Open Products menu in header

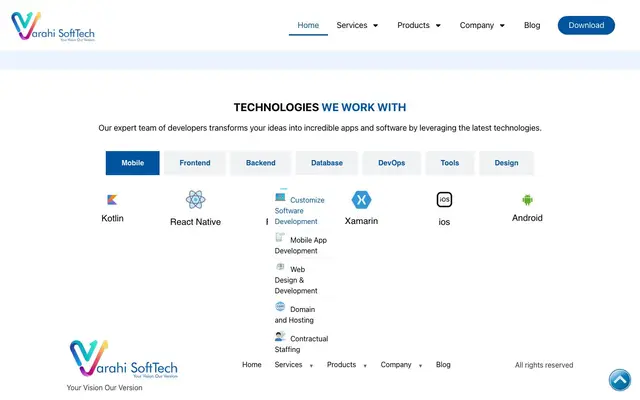(413, 25)
